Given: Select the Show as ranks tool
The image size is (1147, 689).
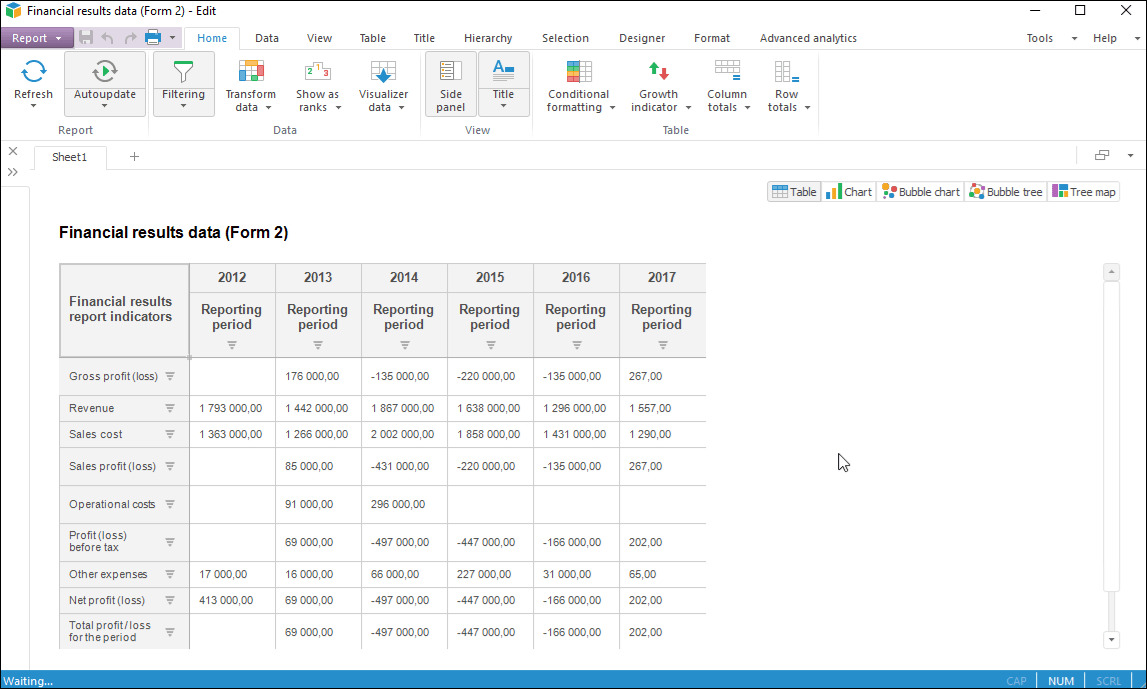Looking at the screenshot, I should click(317, 72).
